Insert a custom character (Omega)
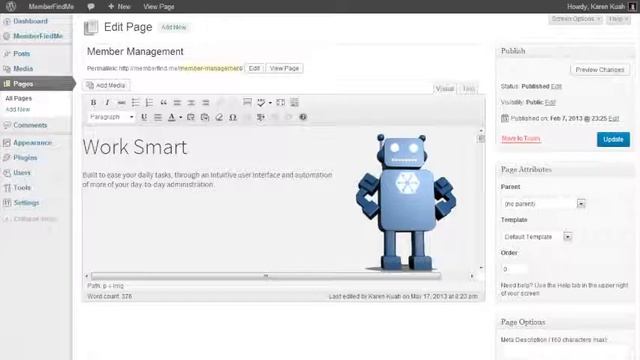 pos(233,117)
